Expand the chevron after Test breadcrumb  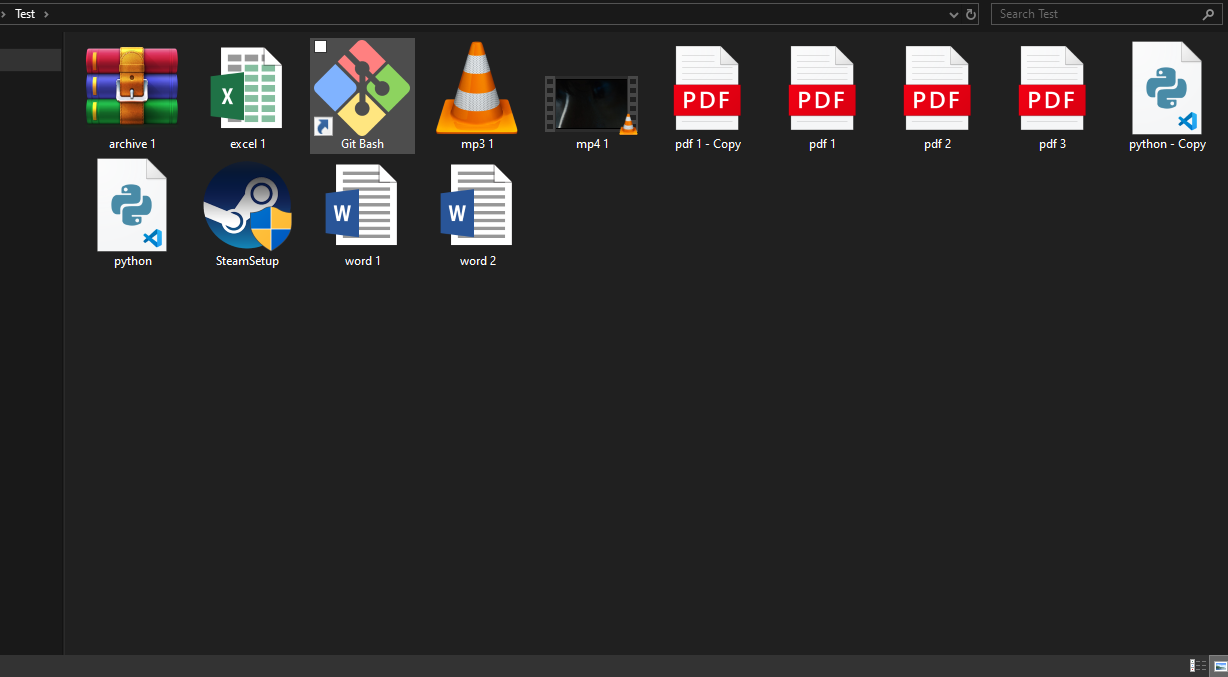point(46,14)
